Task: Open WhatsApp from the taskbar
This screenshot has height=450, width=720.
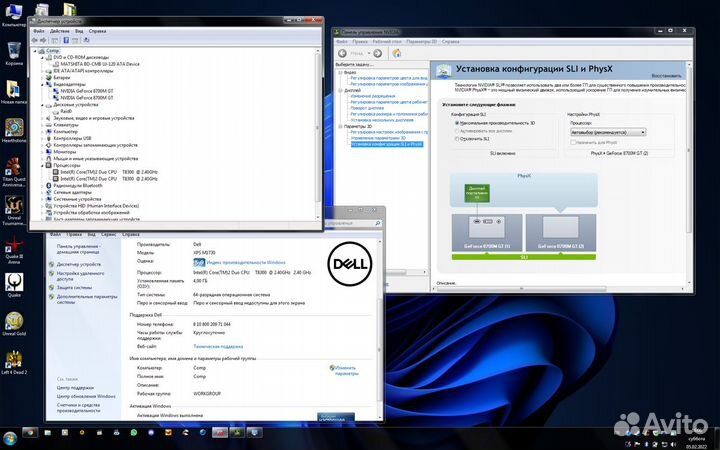Action: pos(134,433)
